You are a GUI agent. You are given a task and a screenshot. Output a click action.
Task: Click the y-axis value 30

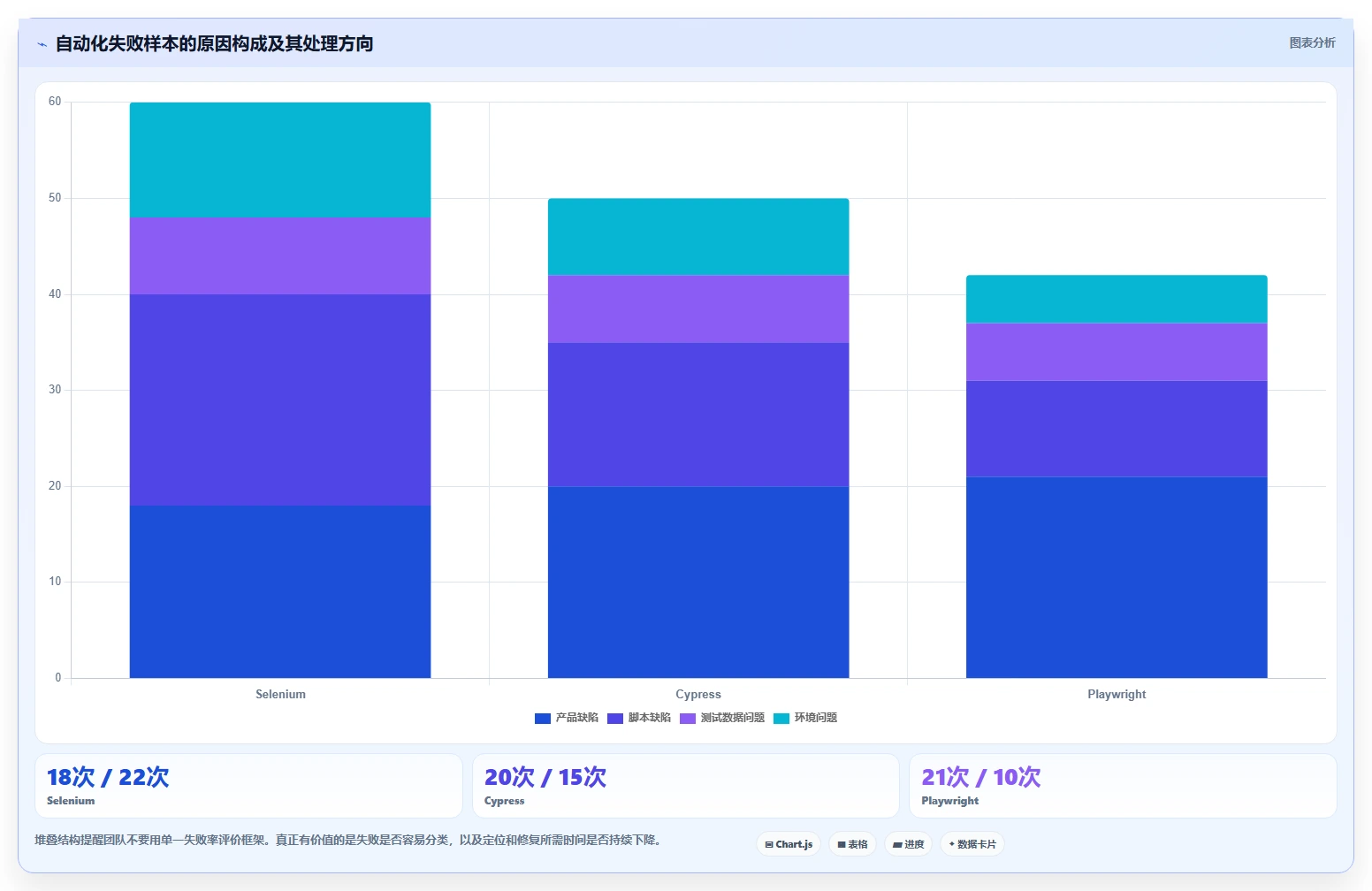point(55,390)
